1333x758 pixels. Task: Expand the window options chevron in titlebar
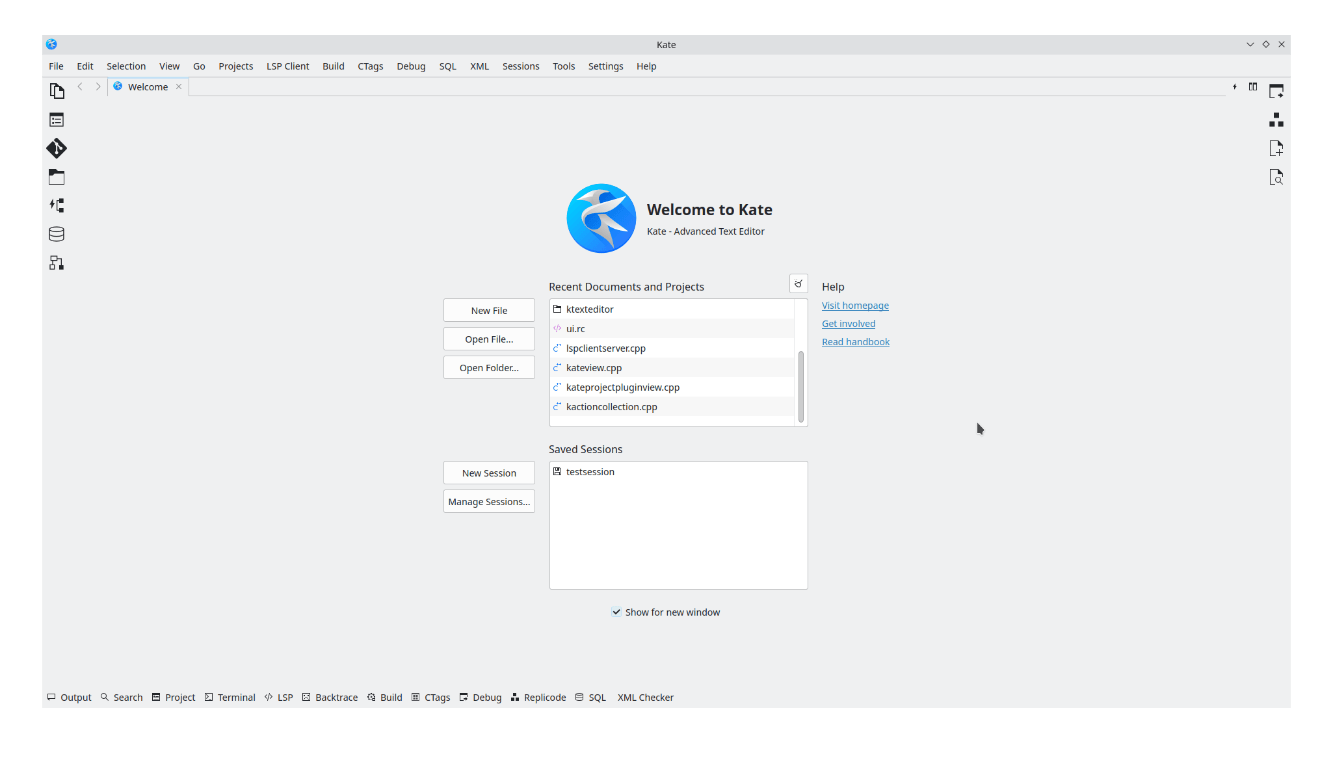1250,44
